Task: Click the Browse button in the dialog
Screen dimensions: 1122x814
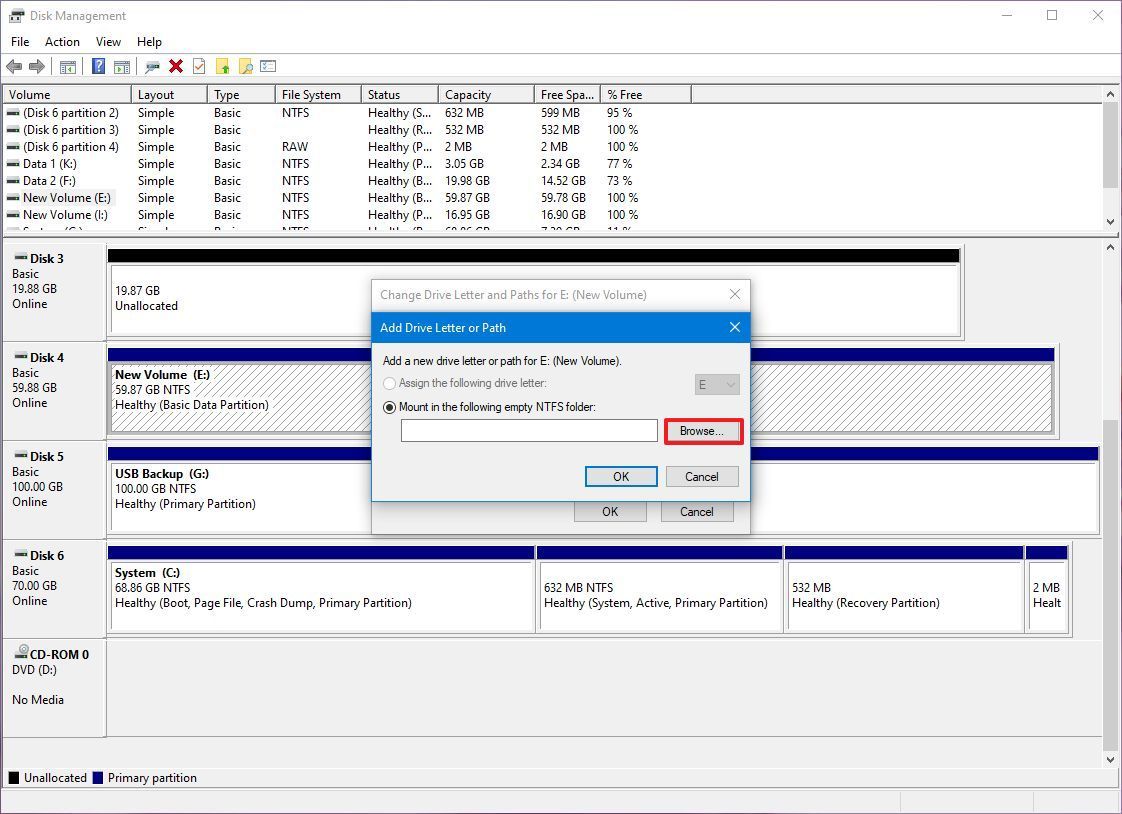Action: point(703,430)
